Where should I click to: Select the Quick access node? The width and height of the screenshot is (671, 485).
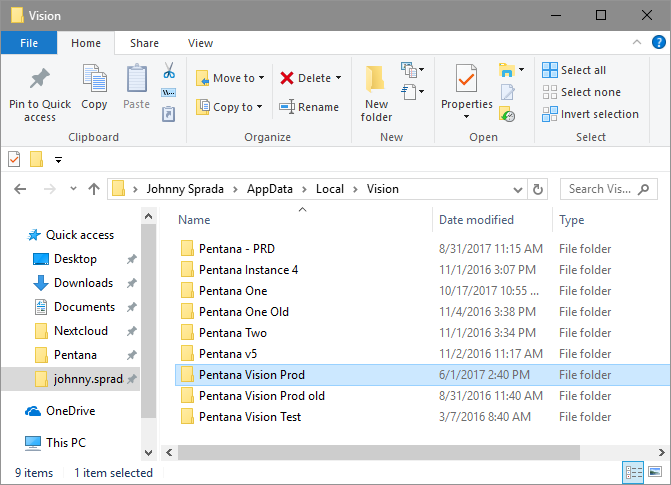71,235
